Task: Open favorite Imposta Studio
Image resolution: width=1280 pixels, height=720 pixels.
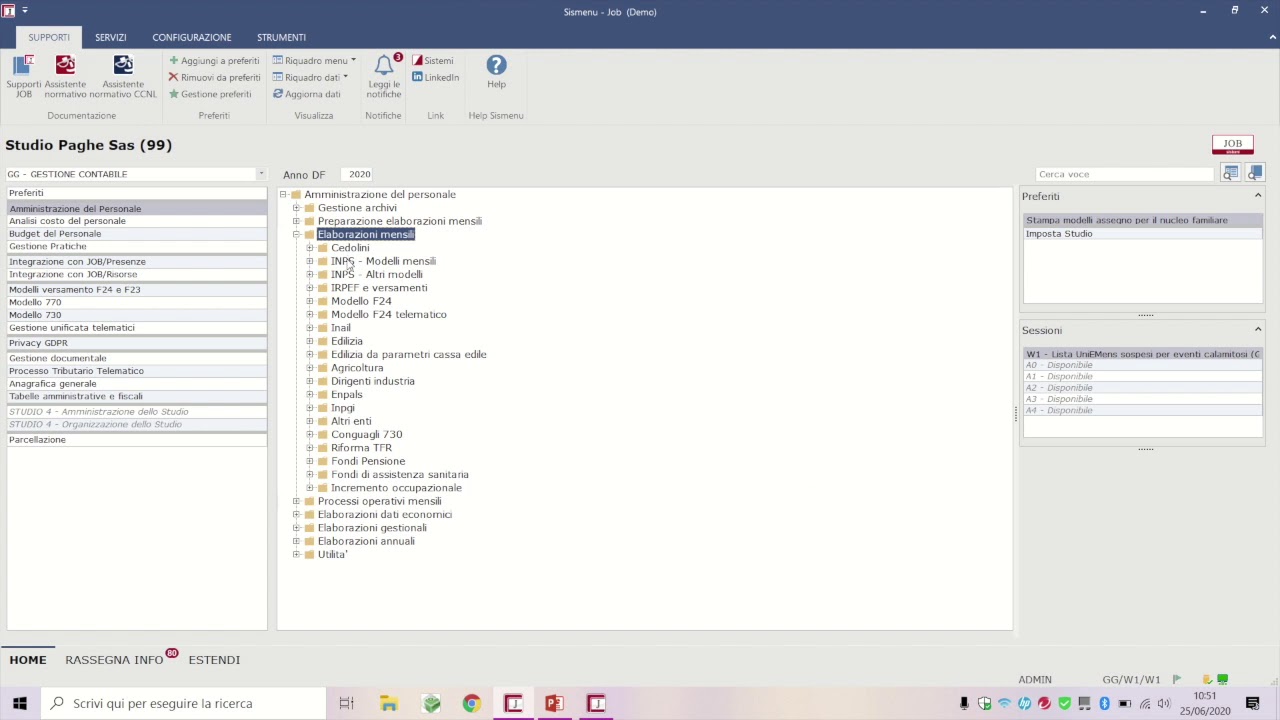Action: [x=1142, y=234]
